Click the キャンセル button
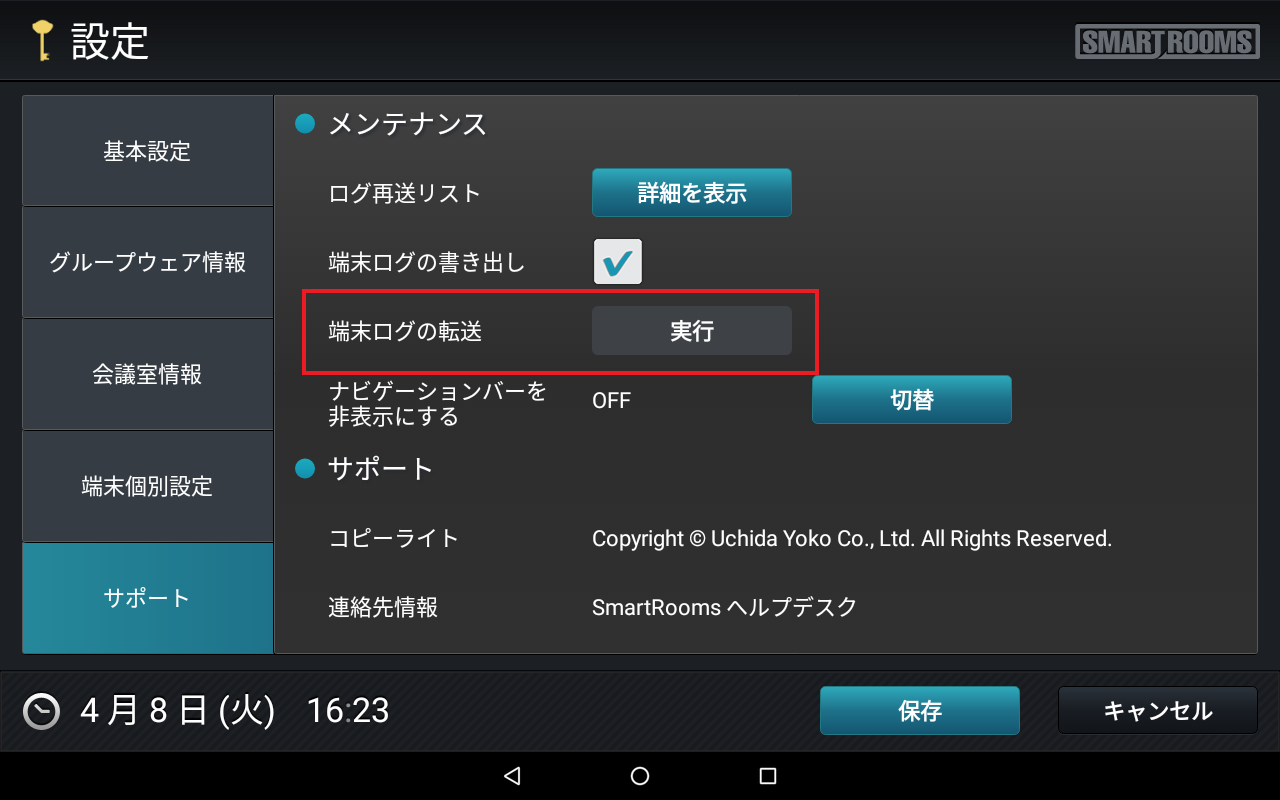The image size is (1280, 800). point(1158,711)
